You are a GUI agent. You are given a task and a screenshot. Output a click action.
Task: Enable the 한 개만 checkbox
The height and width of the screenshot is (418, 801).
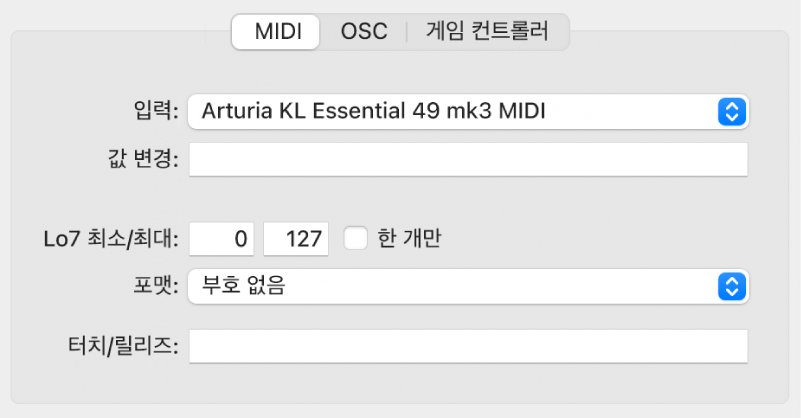pos(355,238)
